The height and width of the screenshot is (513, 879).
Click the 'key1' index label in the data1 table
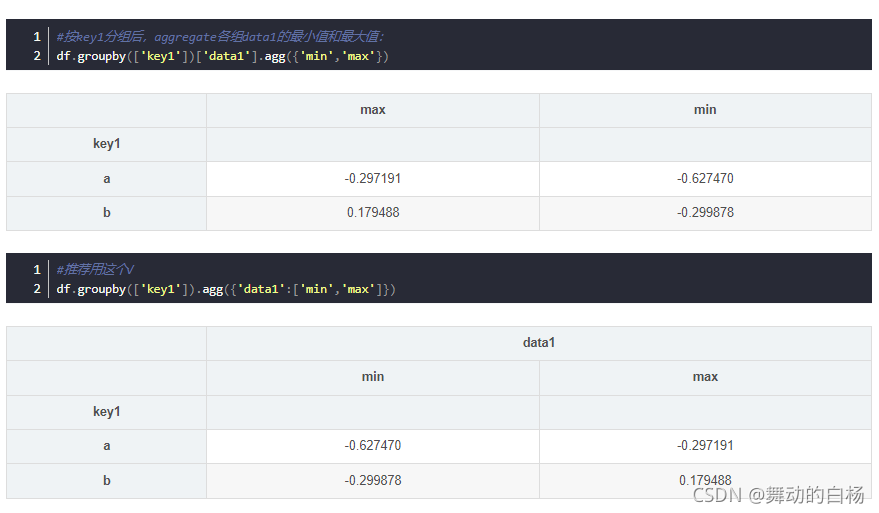tap(107, 412)
